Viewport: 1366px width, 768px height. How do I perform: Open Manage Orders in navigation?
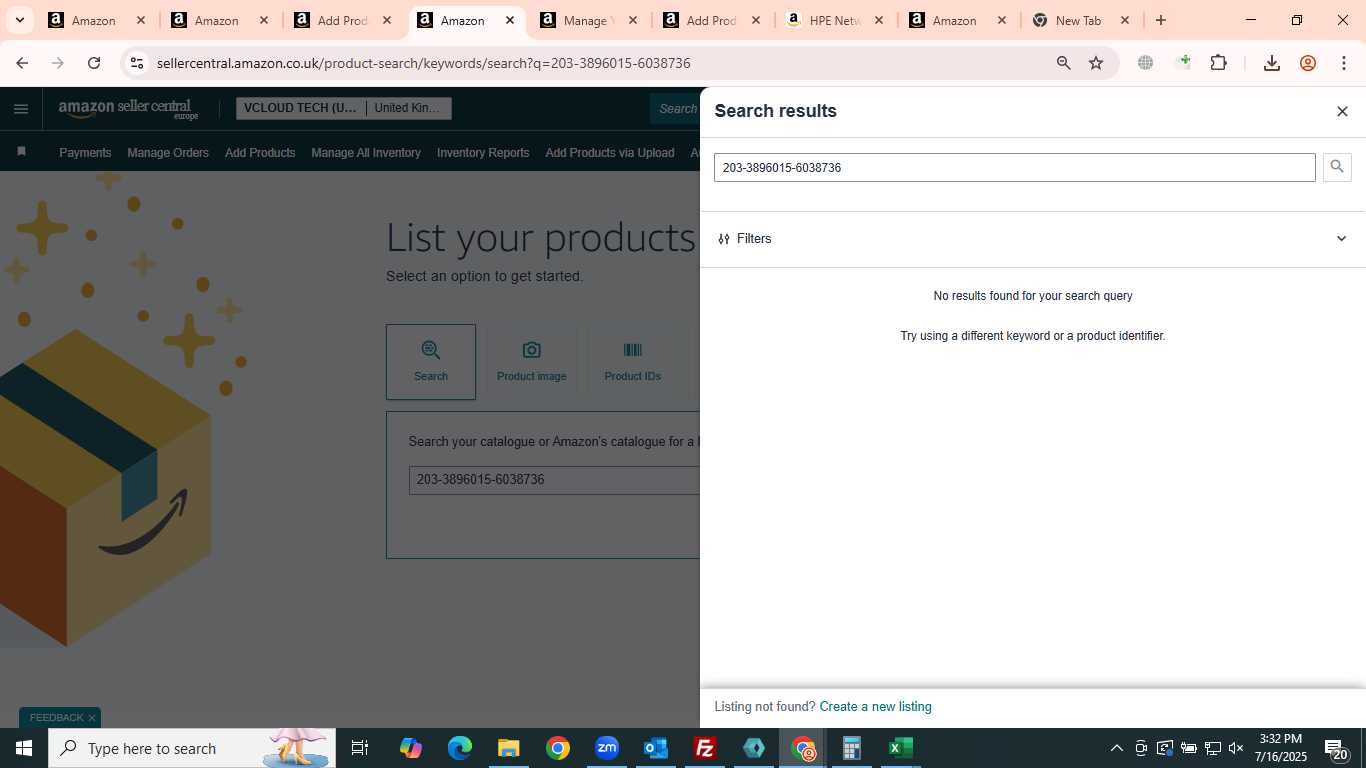pyautogui.click(x=168, y=153)
